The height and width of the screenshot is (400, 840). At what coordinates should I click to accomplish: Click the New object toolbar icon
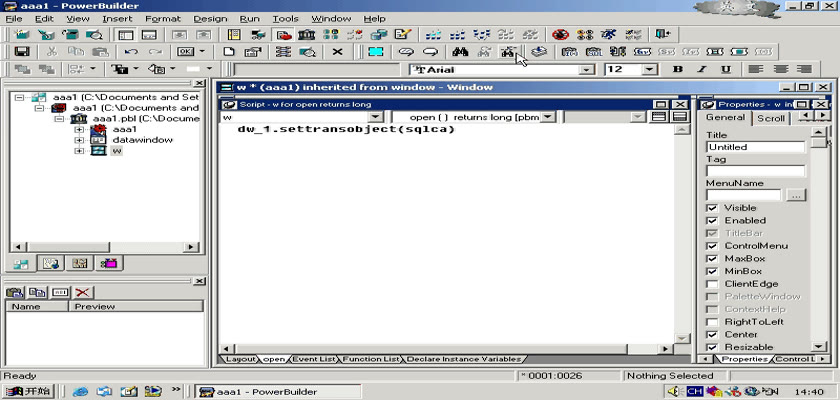click(x=21, y=35)
